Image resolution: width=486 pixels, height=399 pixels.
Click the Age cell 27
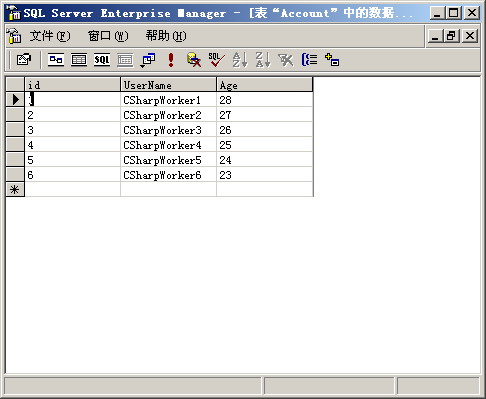coord(265,115)
